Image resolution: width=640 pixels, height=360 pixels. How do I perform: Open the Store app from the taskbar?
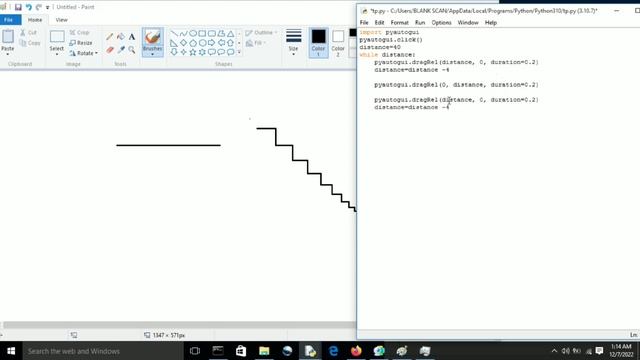[241, 351]
